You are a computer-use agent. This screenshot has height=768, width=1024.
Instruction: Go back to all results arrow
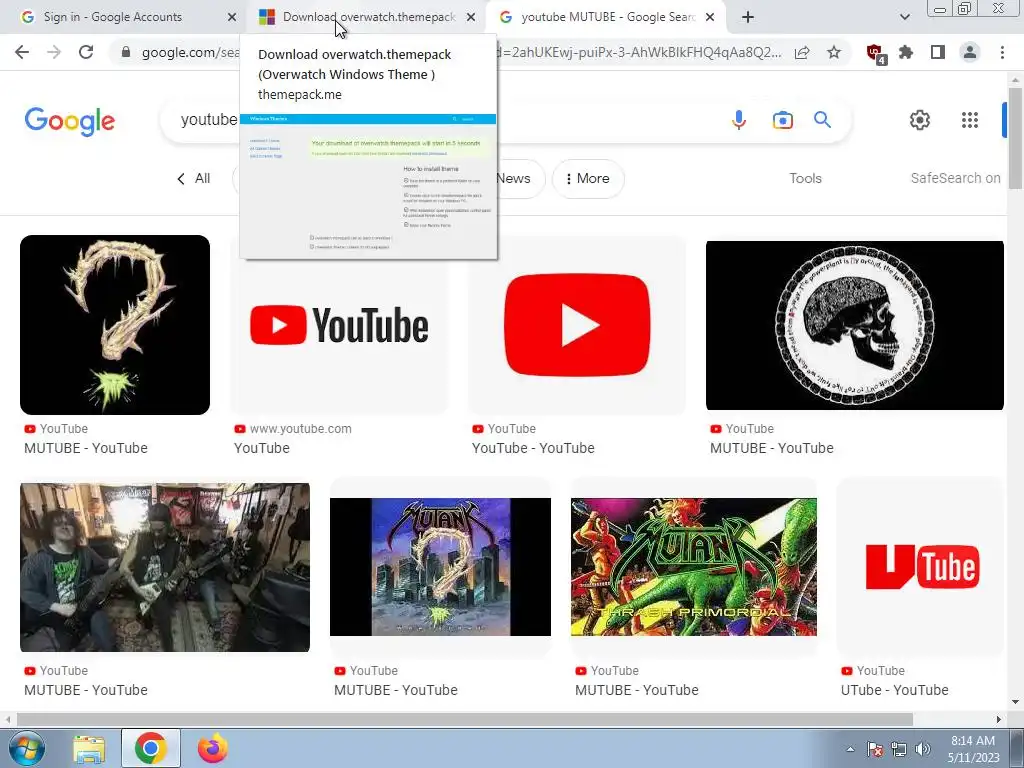tap(181, 178)
